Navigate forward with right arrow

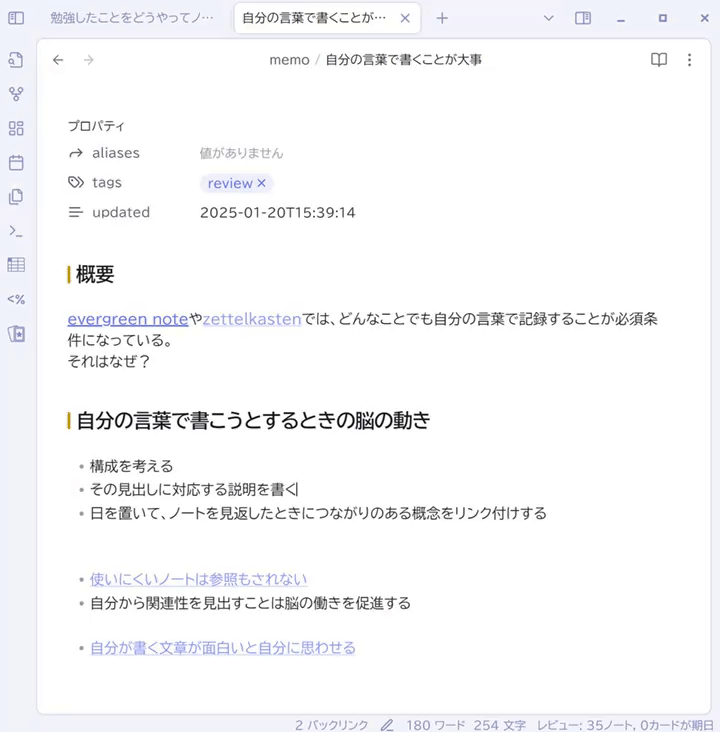pos(89,60)
